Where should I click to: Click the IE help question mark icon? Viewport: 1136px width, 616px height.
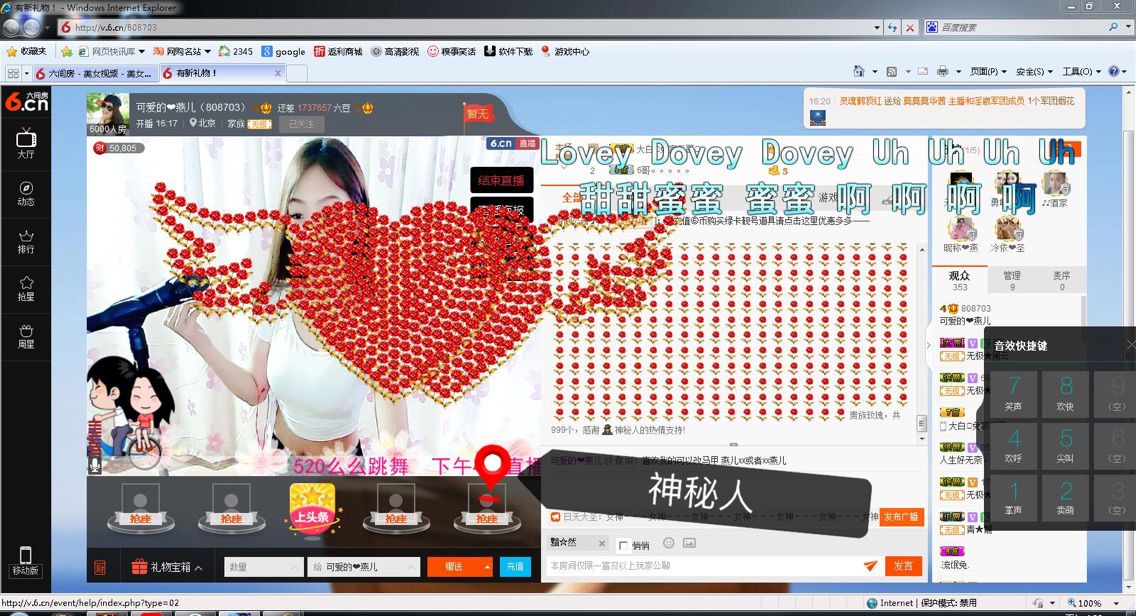click(1114, 71)
